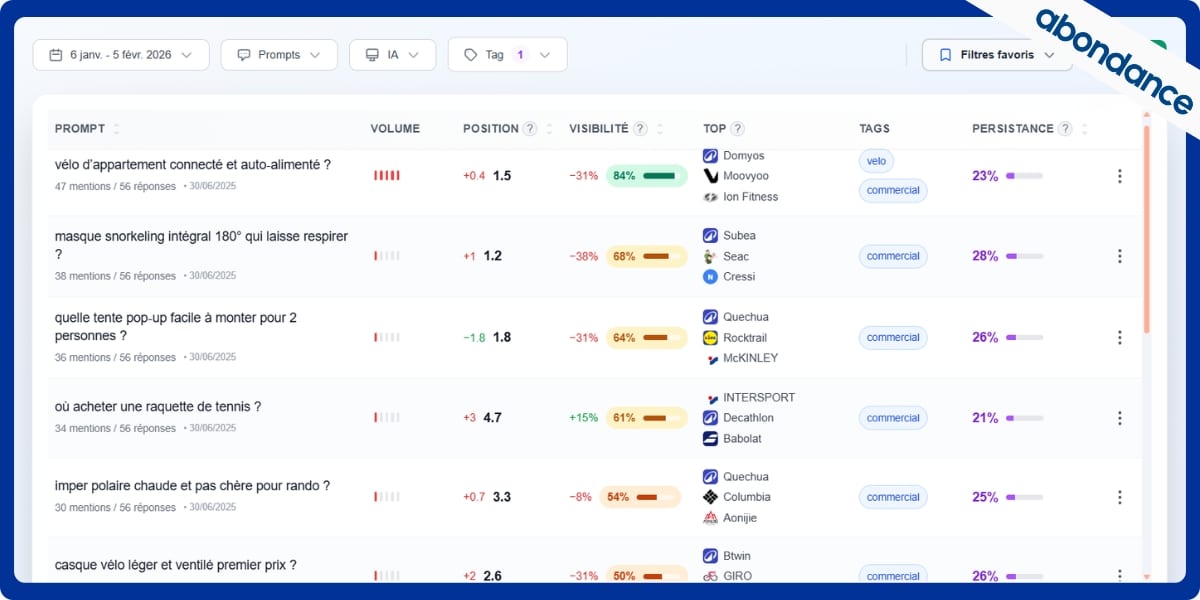
Task: Expand the Tag filter dropdown
Action: [507, 55]
